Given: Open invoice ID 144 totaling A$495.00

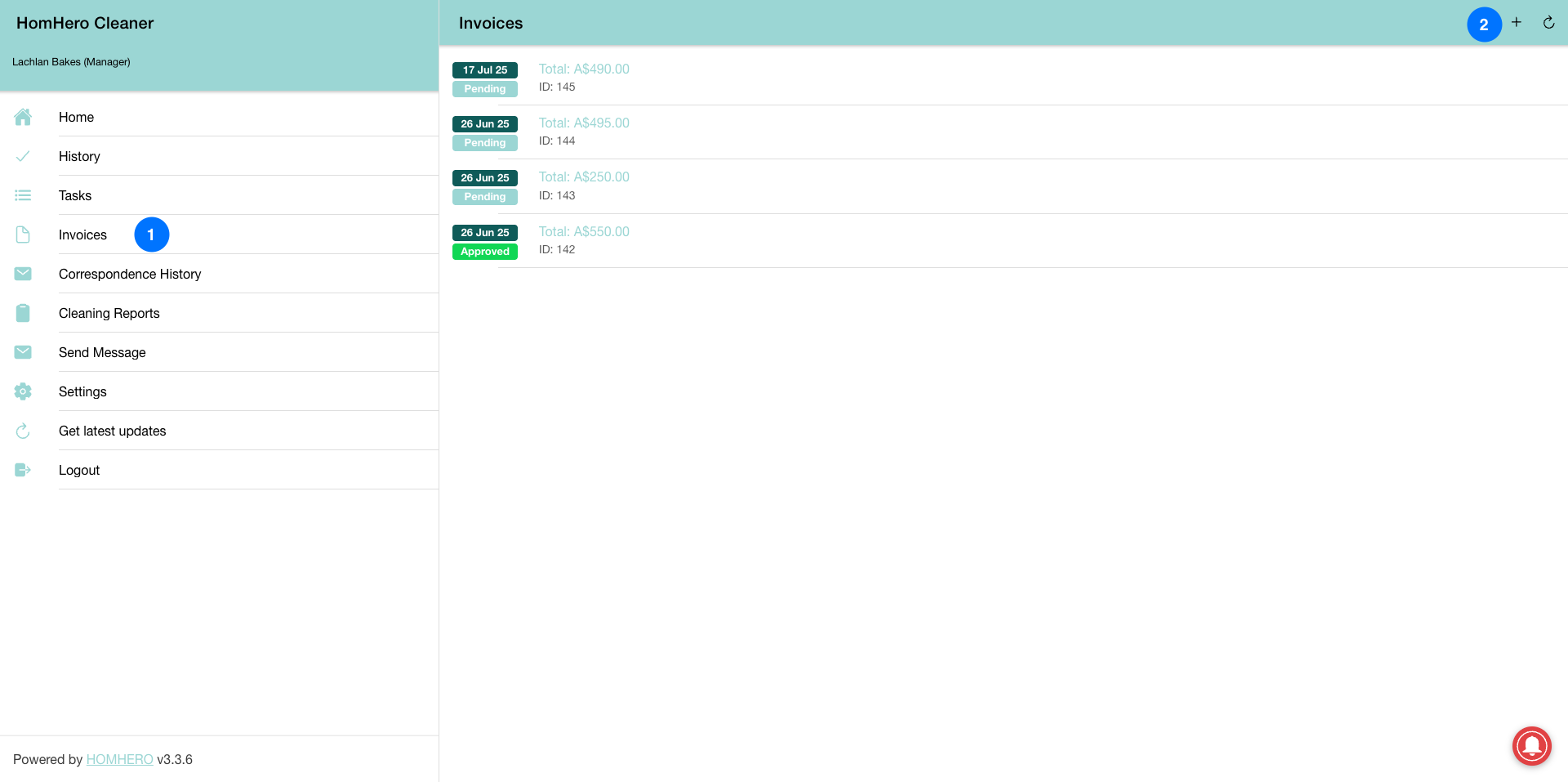Looking at the screenshot, I should click(x=584, y=132).
